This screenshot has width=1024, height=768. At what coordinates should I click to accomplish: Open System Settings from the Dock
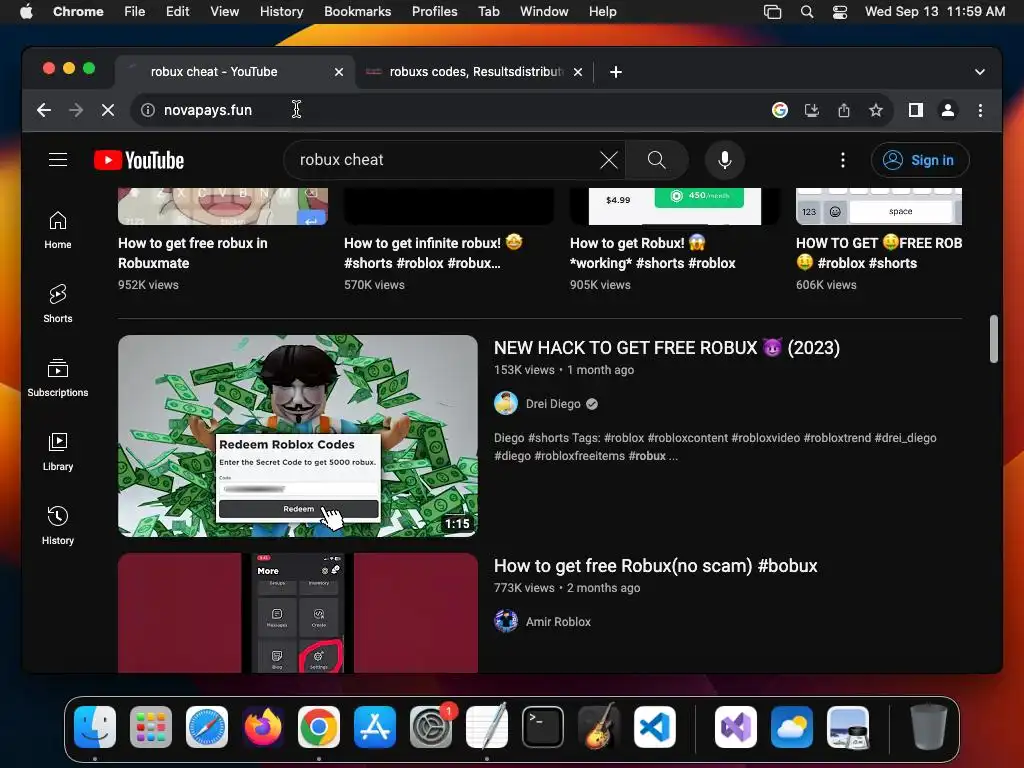(431, 727)
